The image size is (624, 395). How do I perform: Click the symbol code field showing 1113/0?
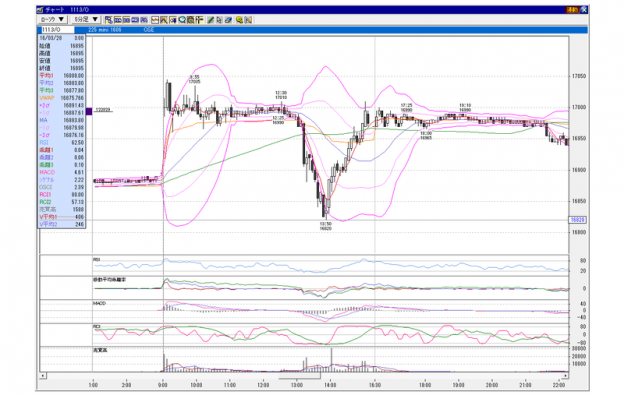tap(57, 30)
